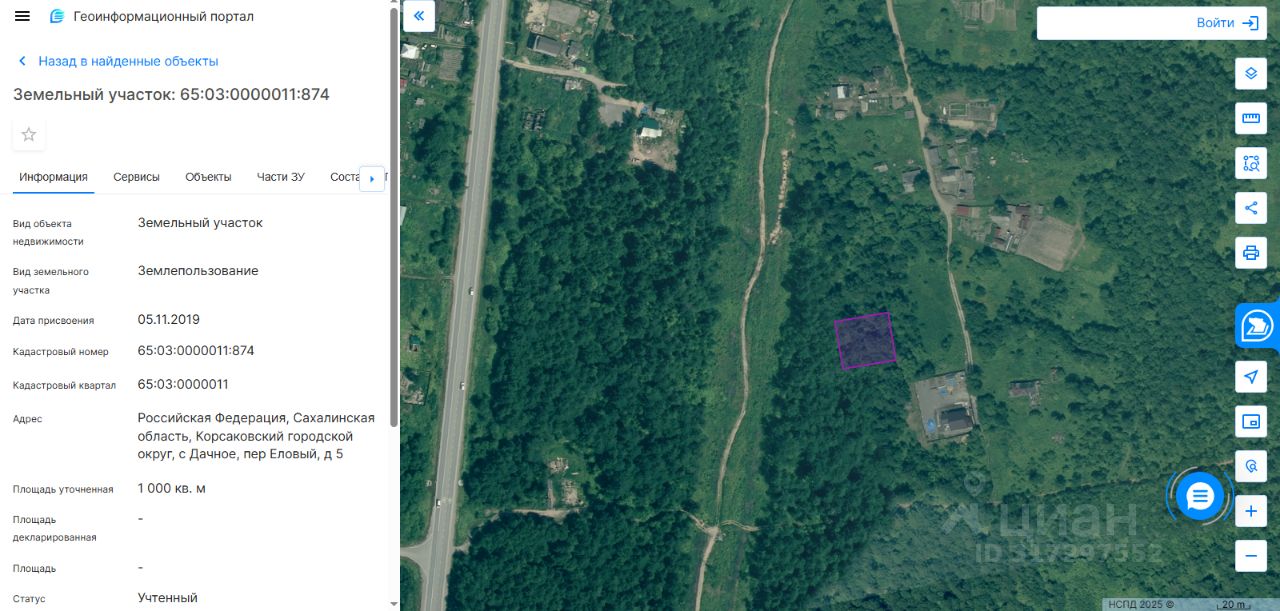Open the blue chat assistant bubble
The image size is (1280, 611).
(x=1200, y=496)
